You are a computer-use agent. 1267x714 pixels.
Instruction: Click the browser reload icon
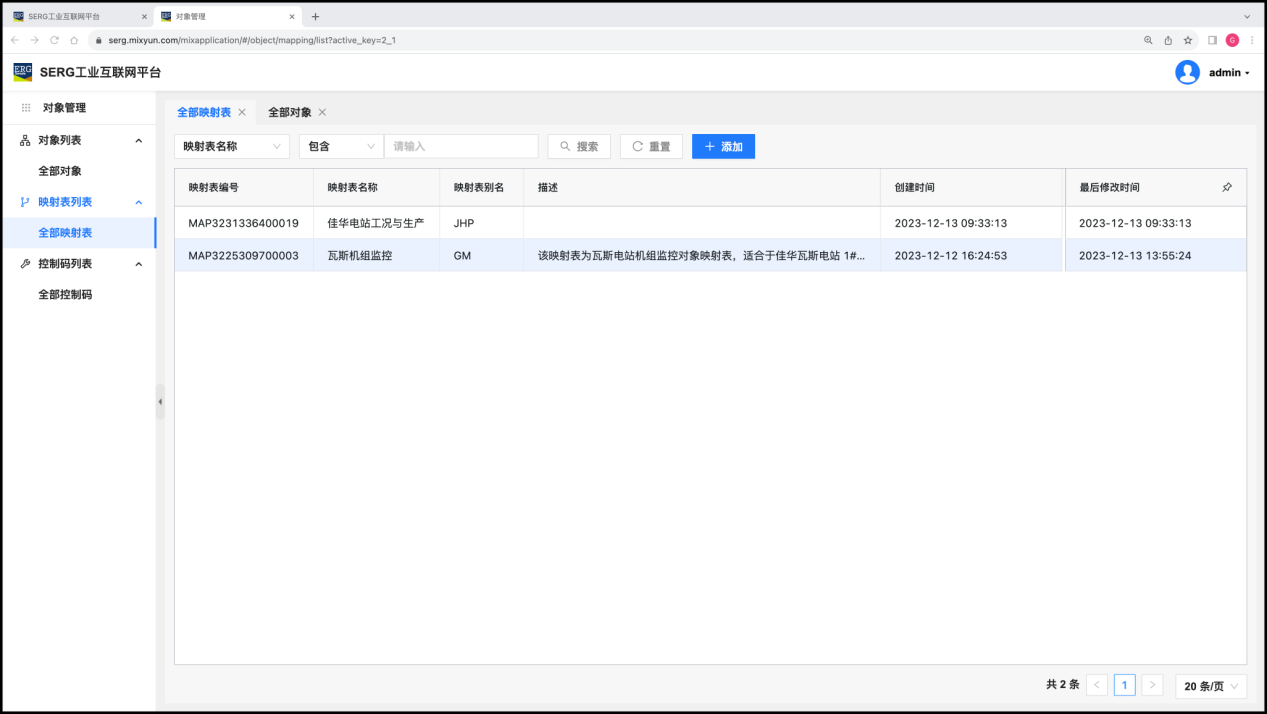[x=54, y=40]
